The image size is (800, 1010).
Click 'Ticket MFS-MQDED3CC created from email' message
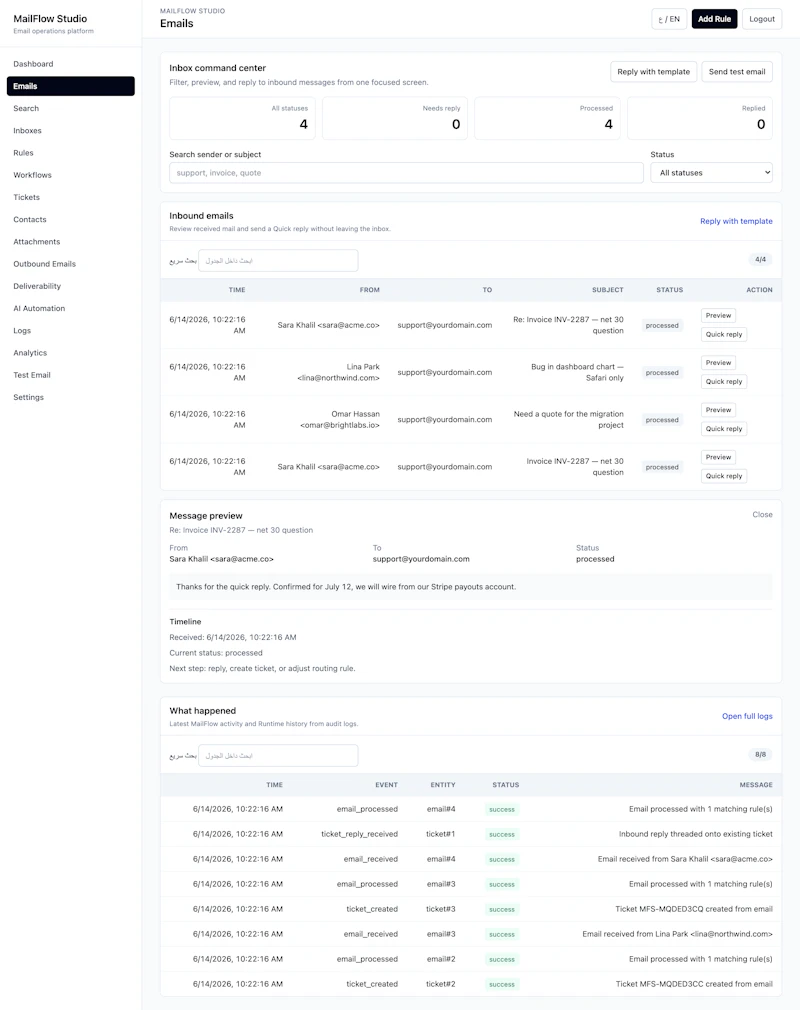[694, 984]
